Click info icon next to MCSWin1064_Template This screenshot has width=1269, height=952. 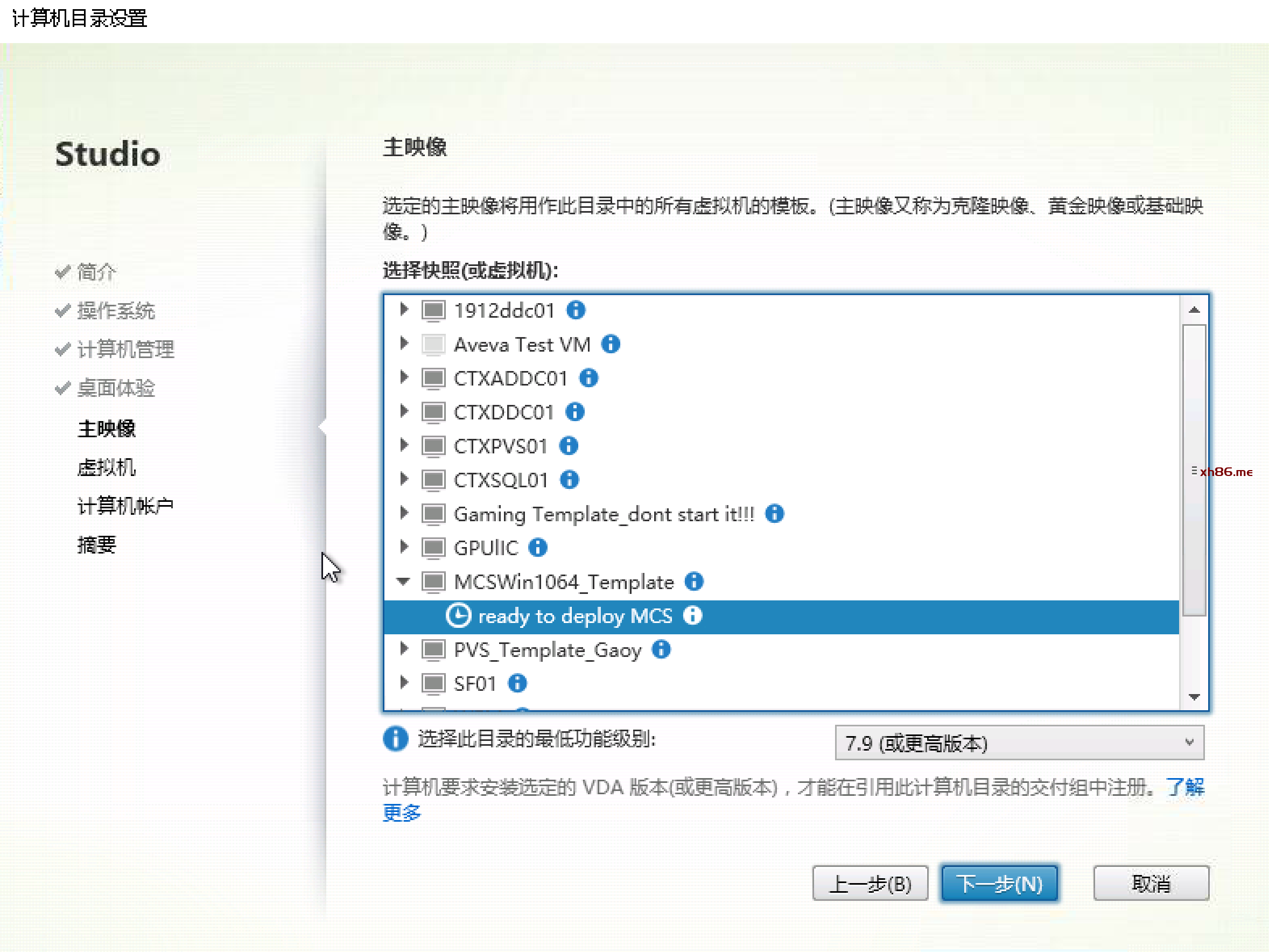pos(693,582)
